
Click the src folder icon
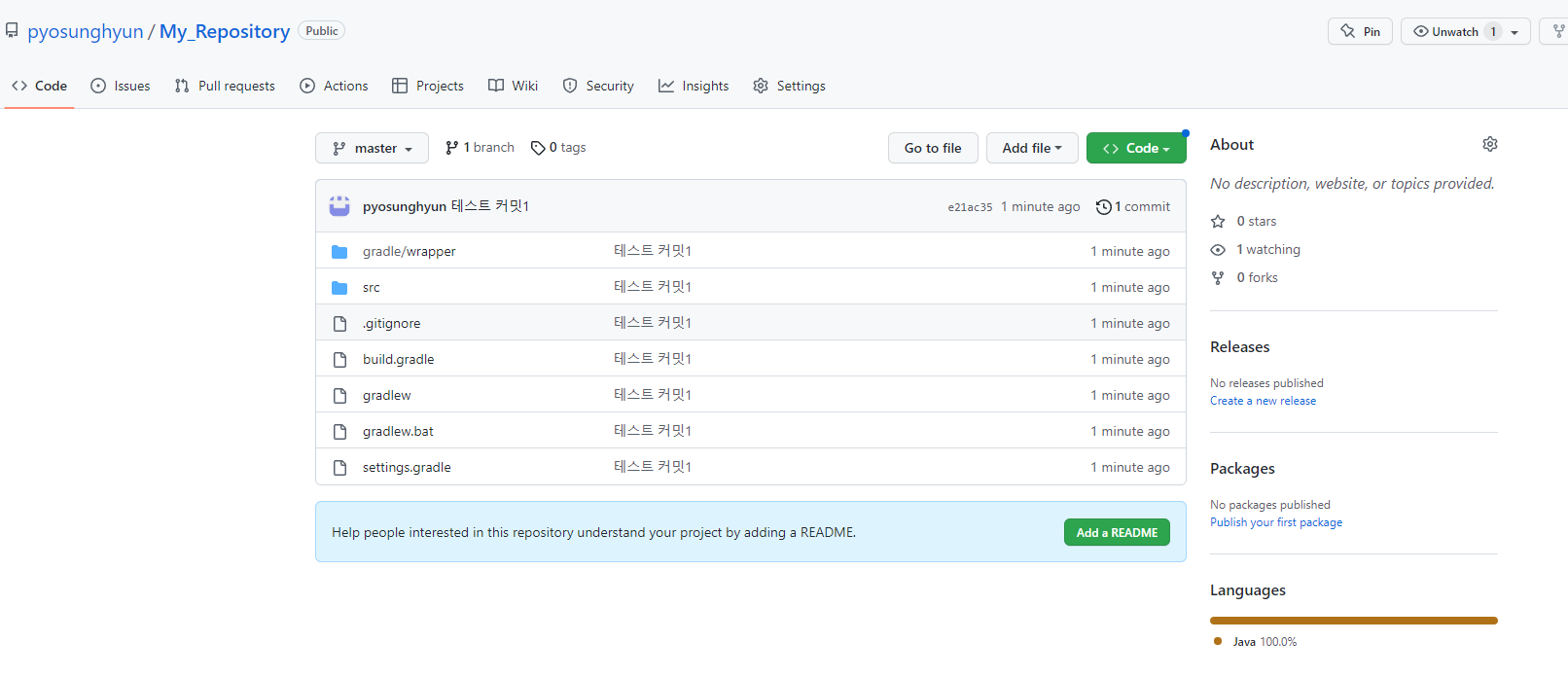tap(339, 288)
